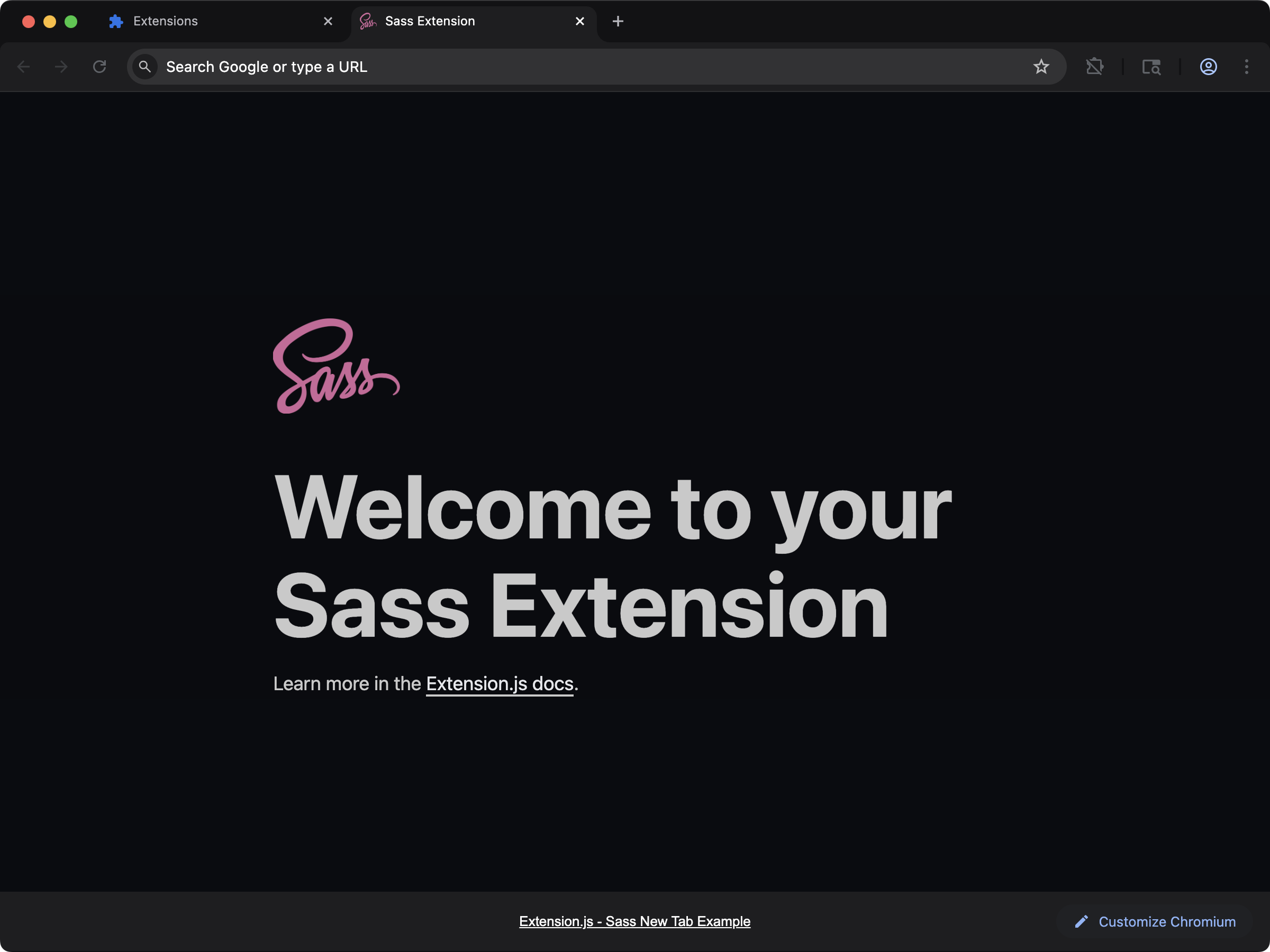Screen dimensions: 1270x952
Task: Open the Extension.js docs link
Action: click(x=500, y=684)
